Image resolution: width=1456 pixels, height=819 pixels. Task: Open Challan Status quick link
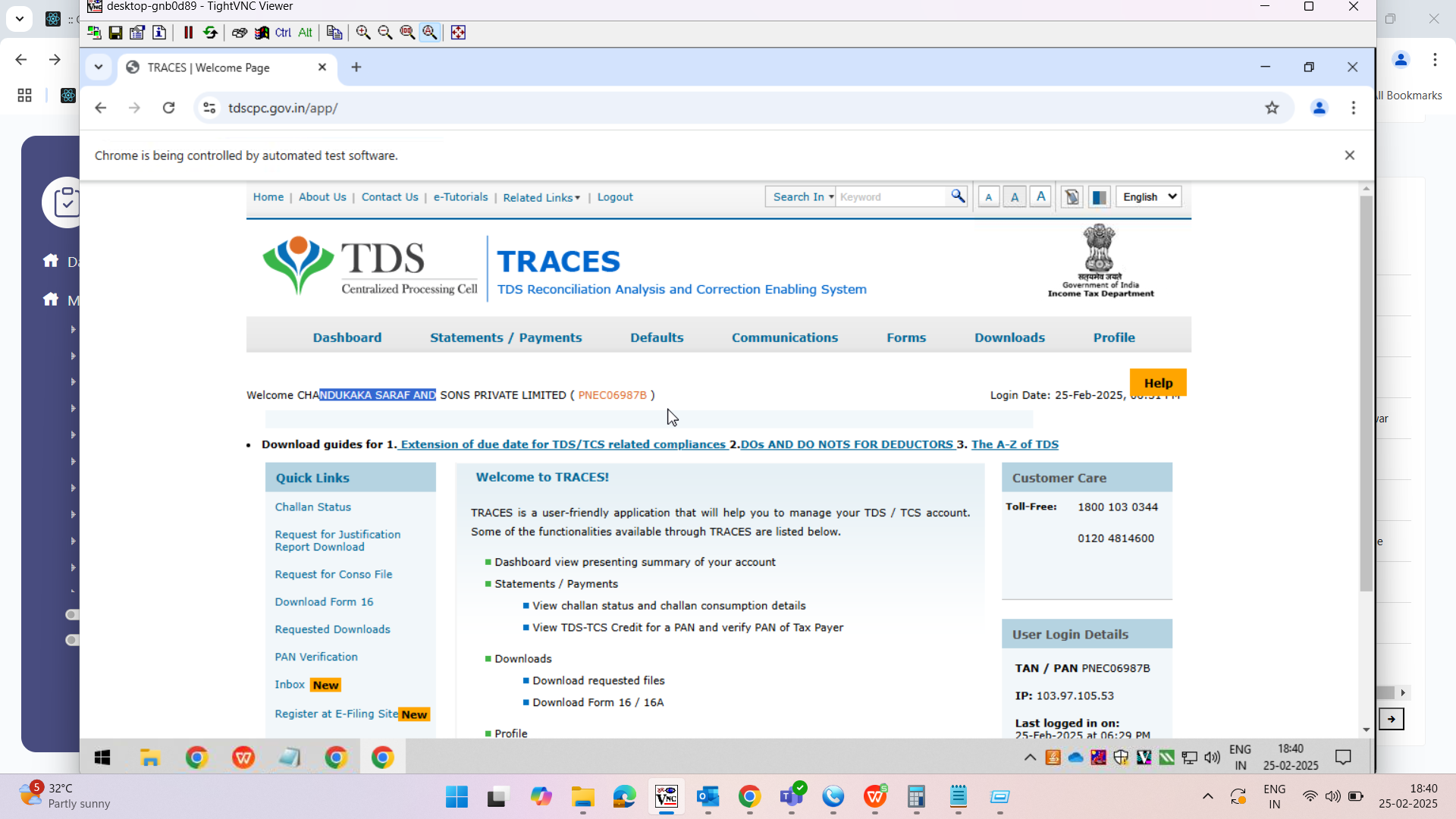[312, 507]
